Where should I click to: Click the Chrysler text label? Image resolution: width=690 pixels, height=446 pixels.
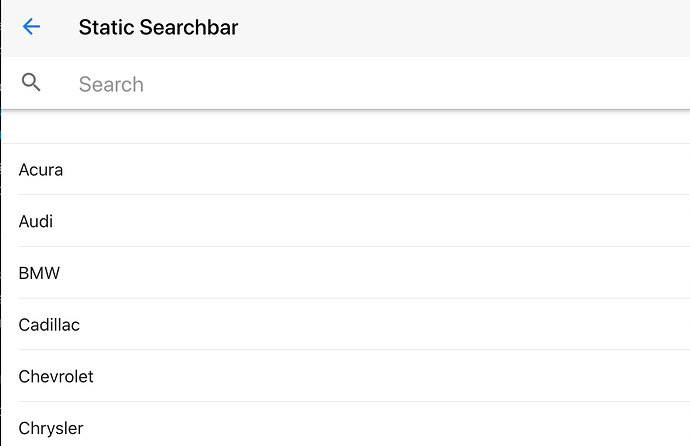51,428
